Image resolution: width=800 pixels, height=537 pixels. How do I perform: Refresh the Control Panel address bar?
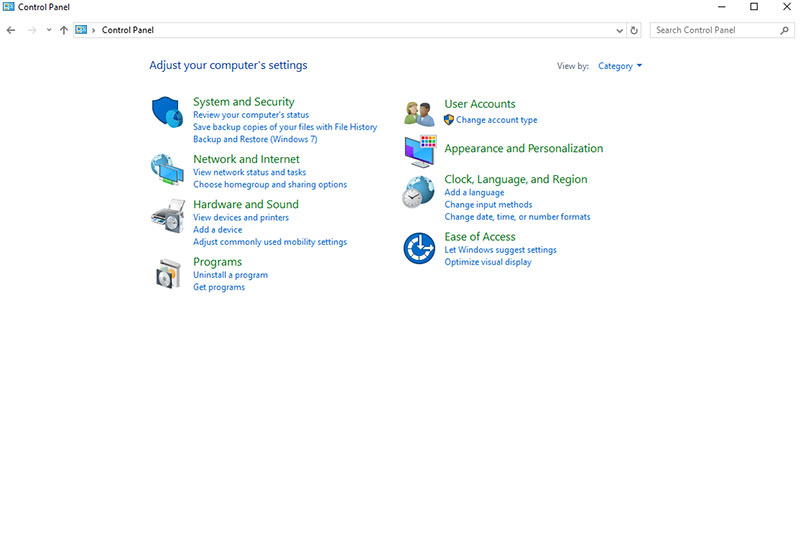click(634, 30)
